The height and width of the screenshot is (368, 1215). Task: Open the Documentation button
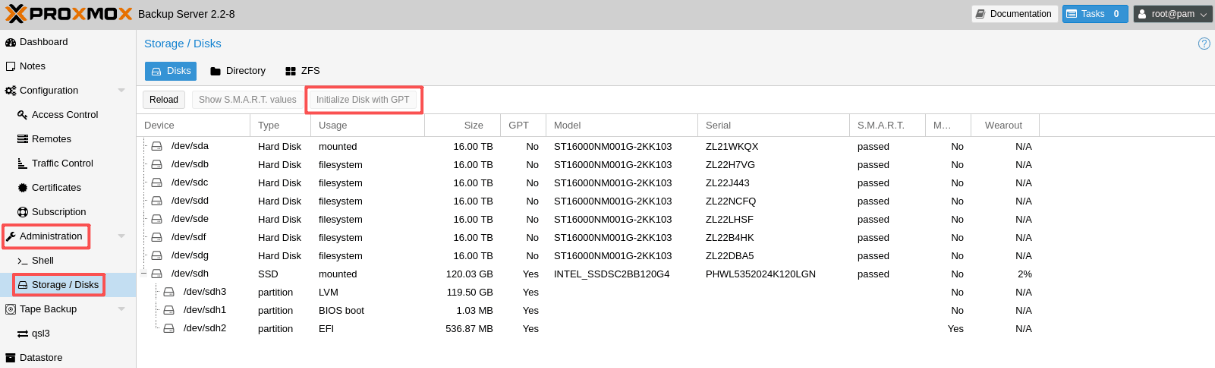click(1014, 14)
